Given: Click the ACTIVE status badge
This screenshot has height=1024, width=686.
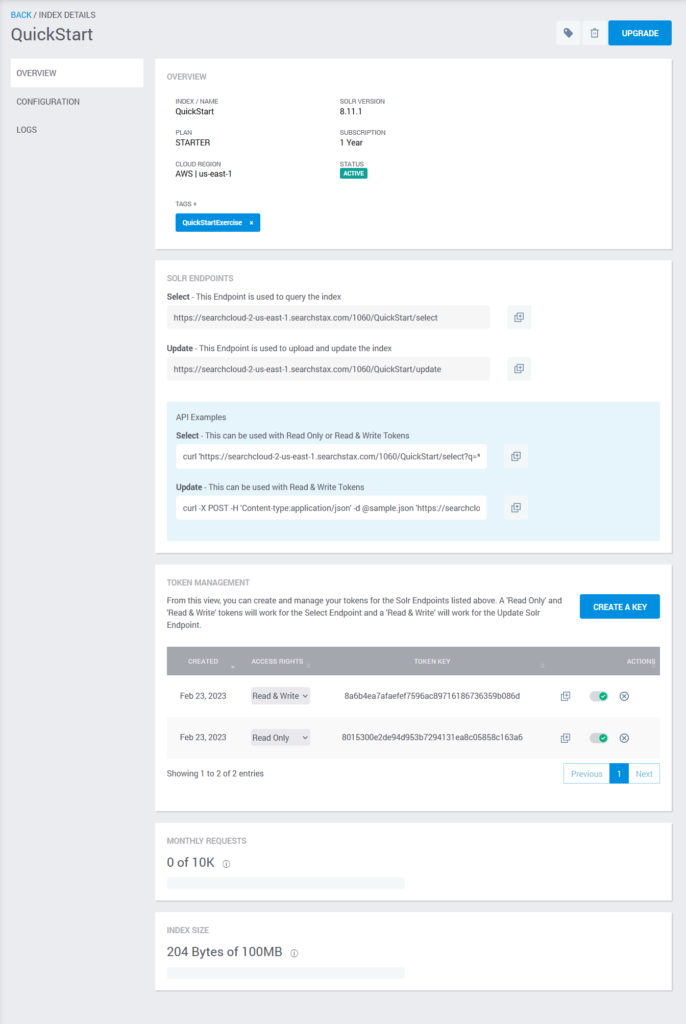Looking at the screenshot, I should click(353, 174).
